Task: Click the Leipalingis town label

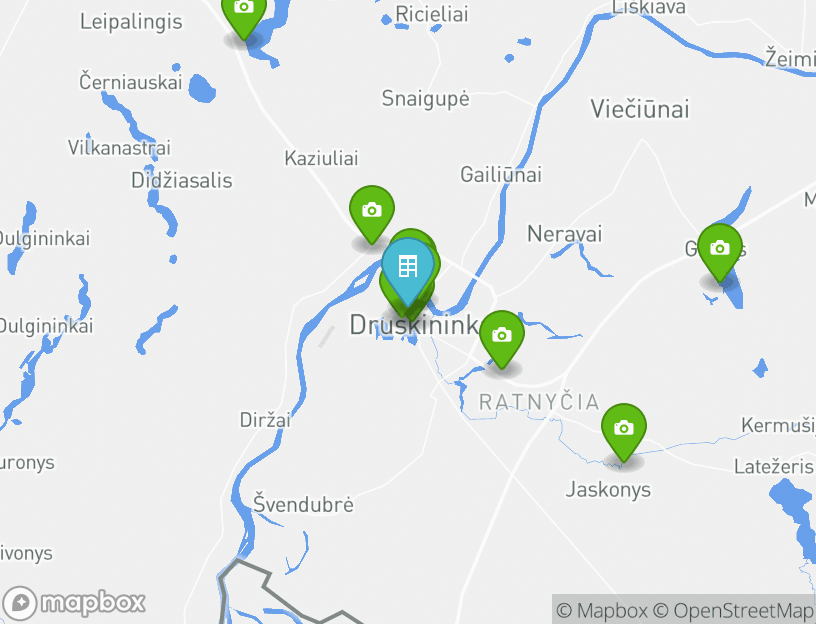Action: (131, 22)
